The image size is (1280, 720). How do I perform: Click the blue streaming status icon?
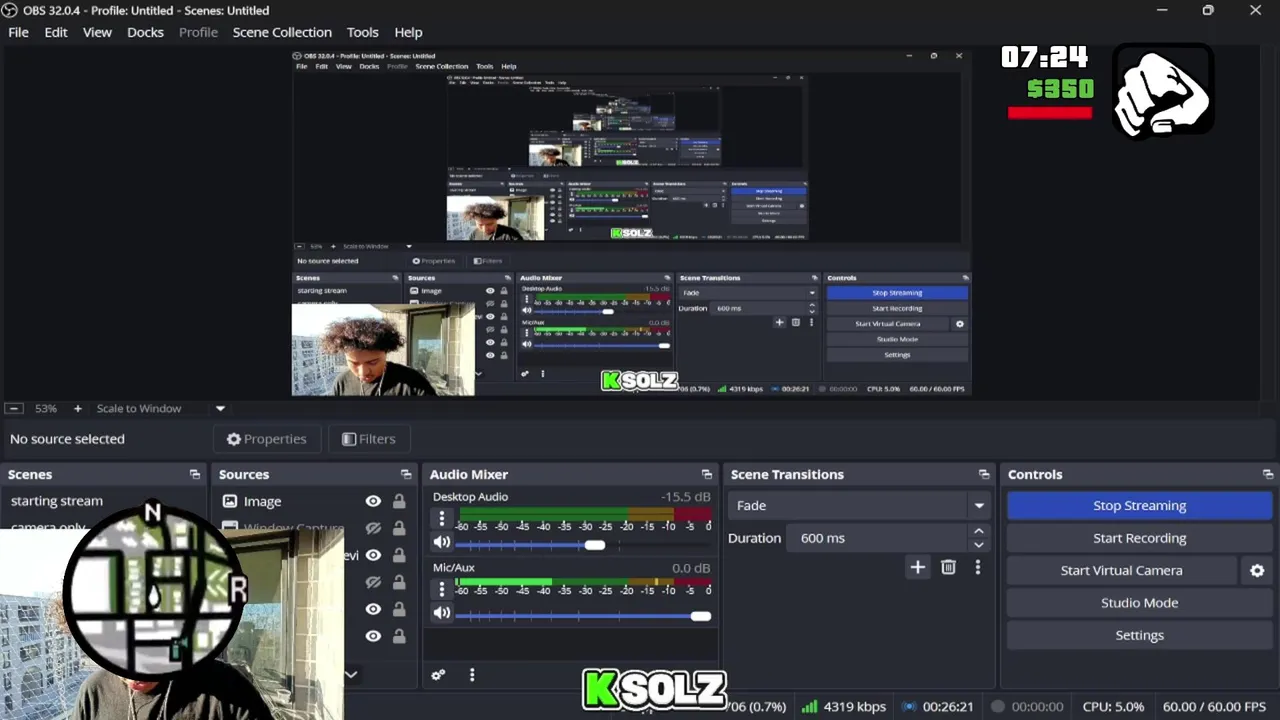[908, 706]
